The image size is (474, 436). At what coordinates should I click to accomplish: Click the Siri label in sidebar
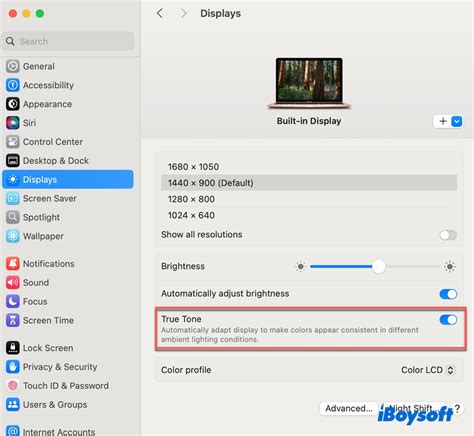click(29, 123)
